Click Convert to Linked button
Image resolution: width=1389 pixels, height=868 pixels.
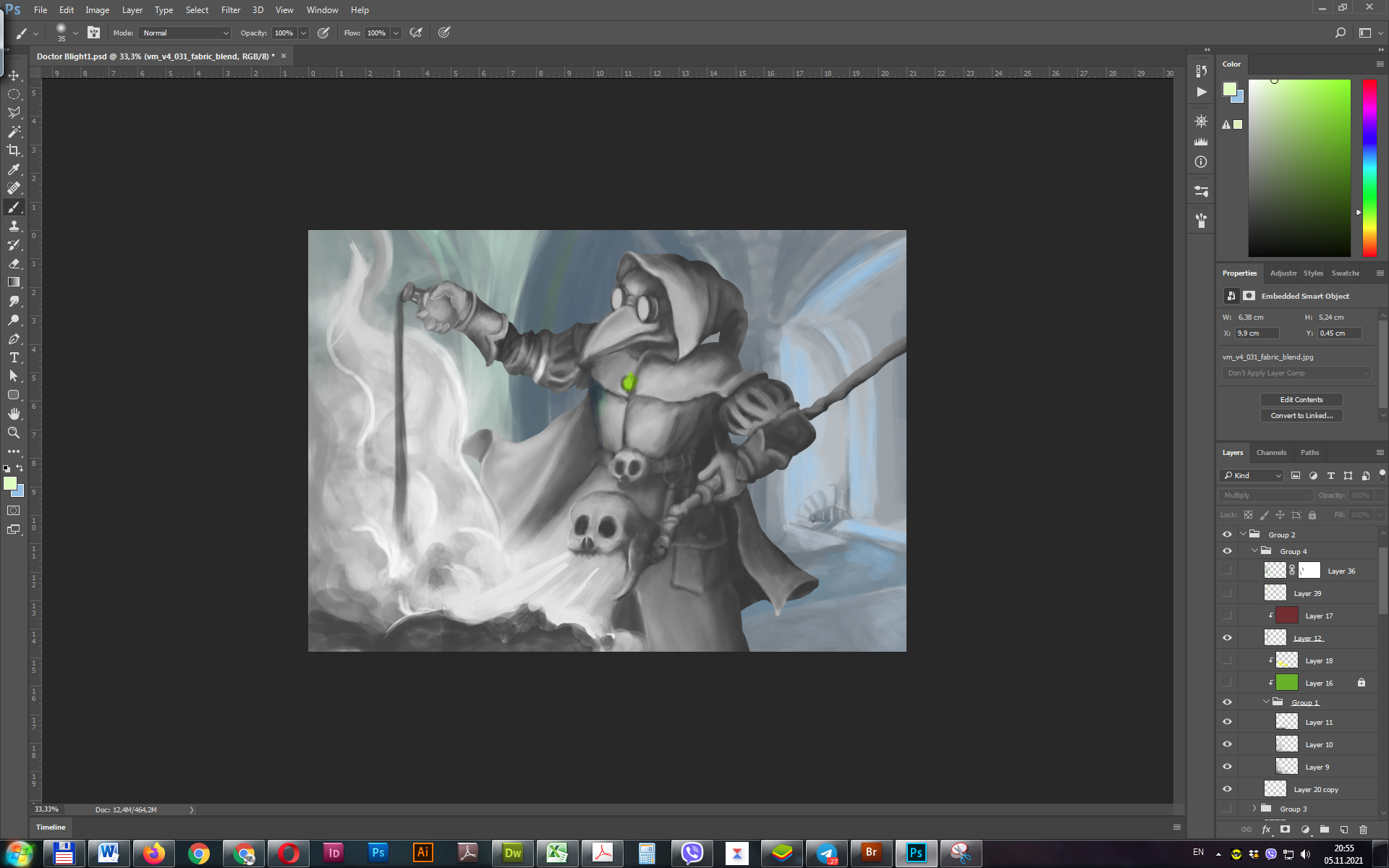pos(1301,415)
